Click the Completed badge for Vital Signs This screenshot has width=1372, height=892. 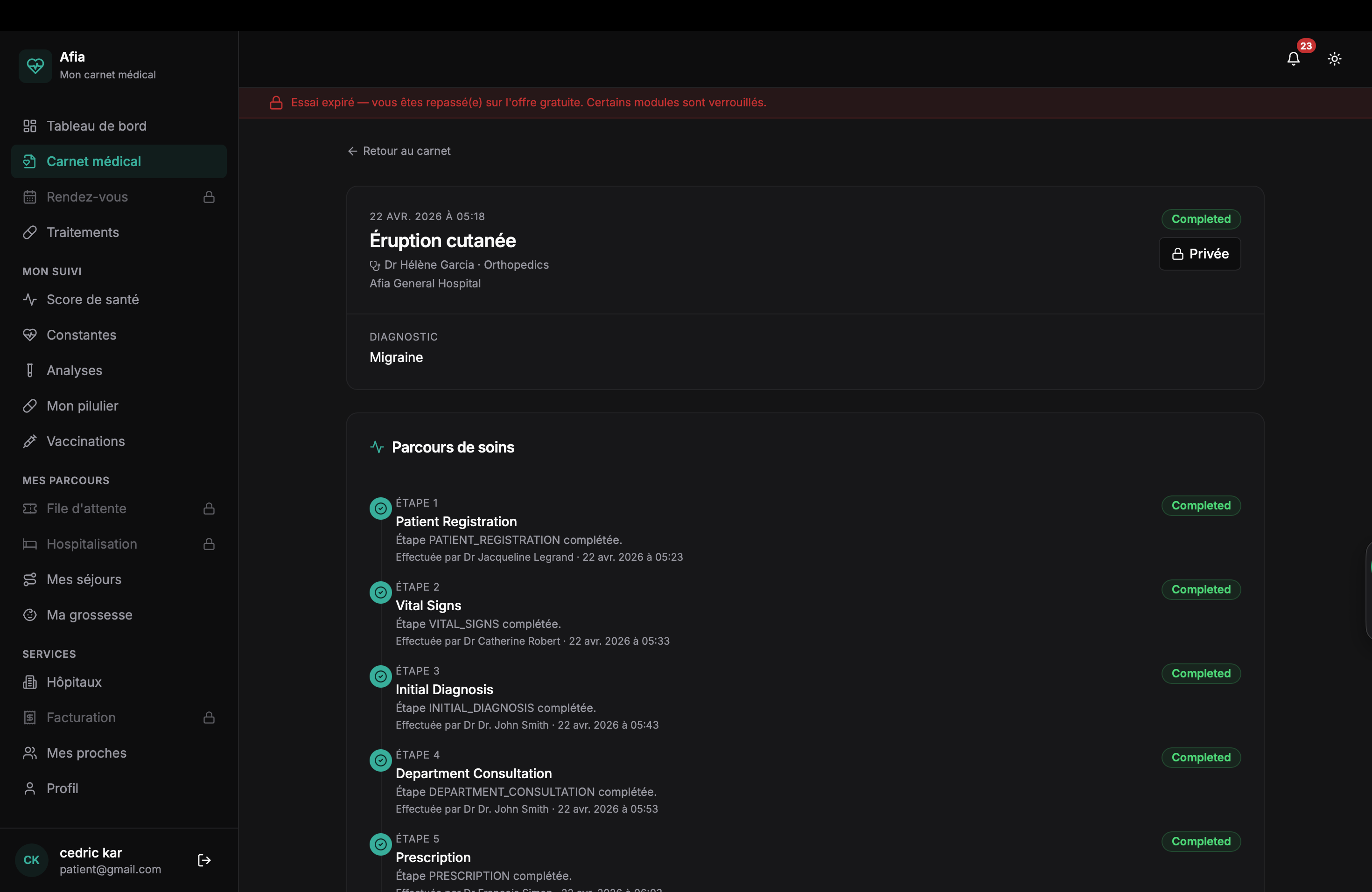coord(1201,590)
